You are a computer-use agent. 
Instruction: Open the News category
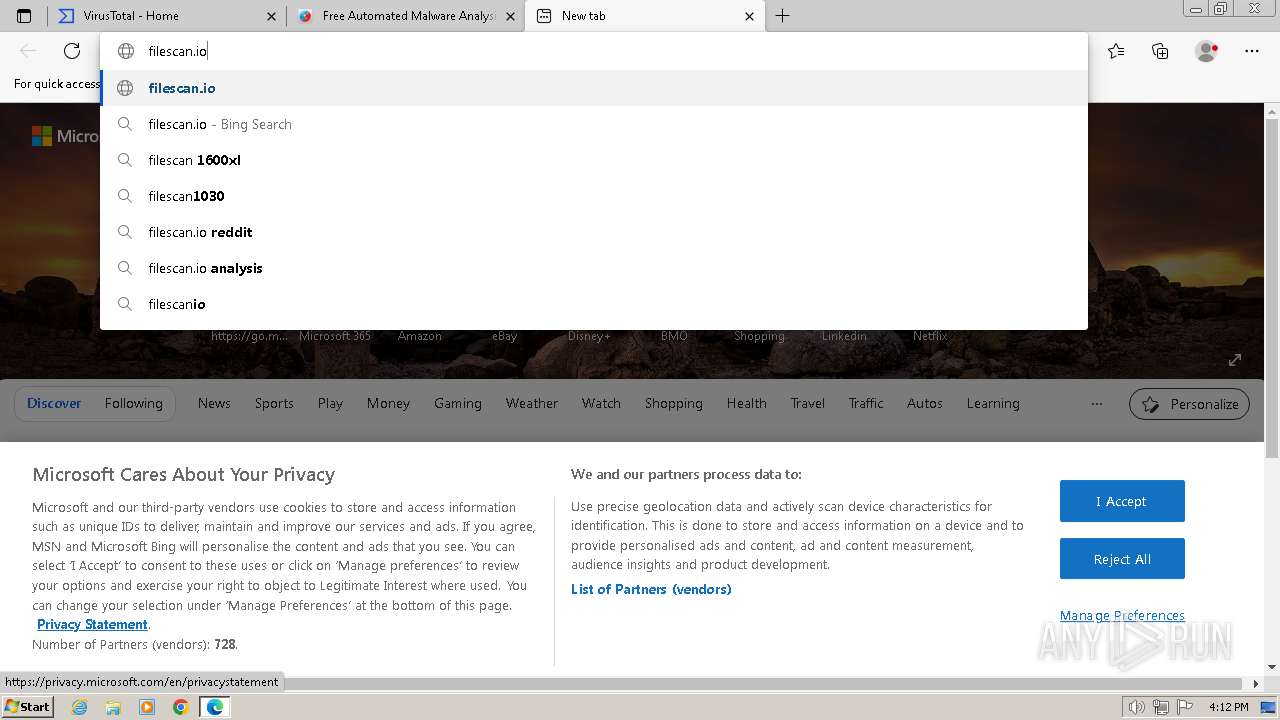tap(214, 403)
